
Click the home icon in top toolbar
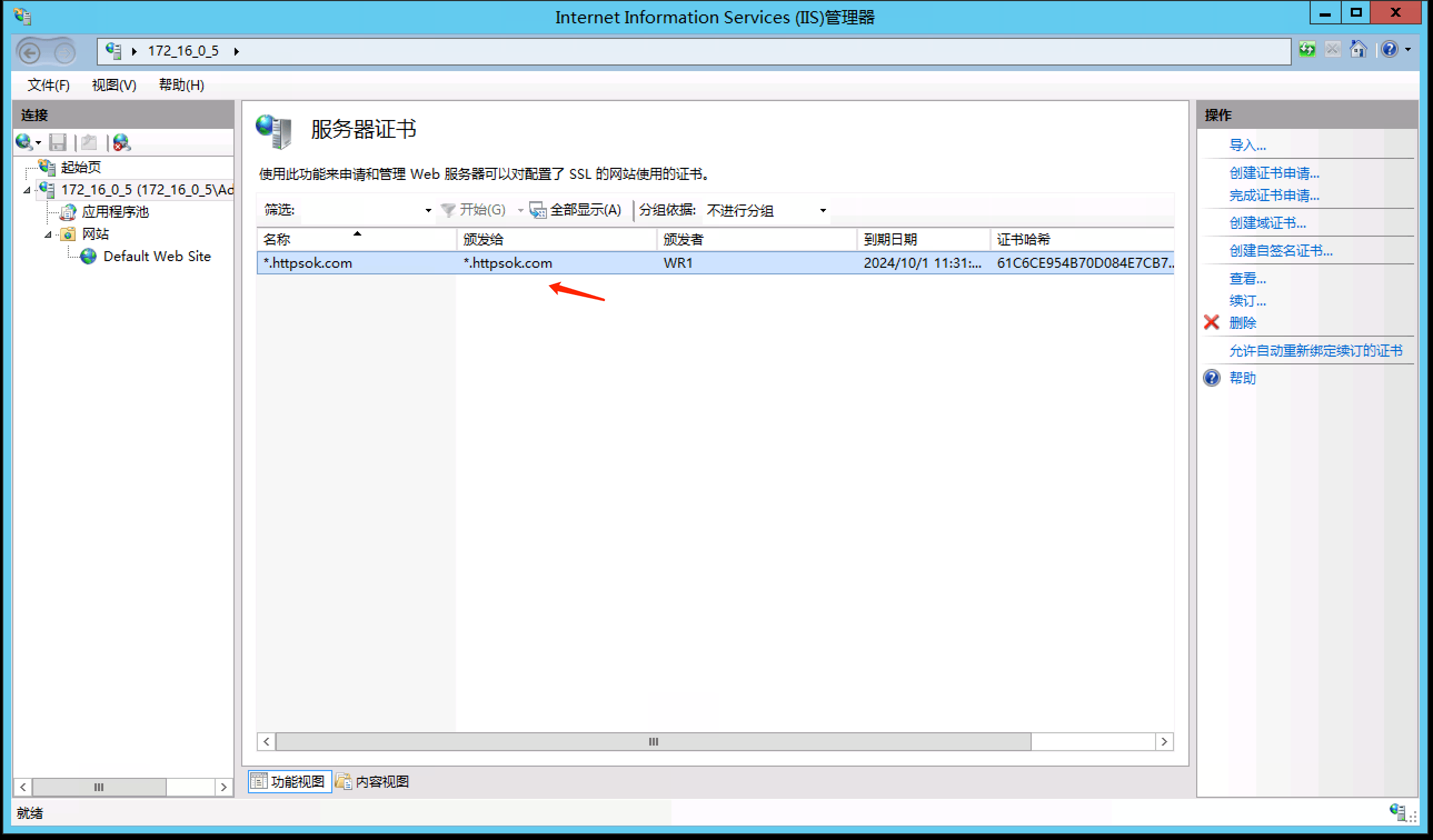[1358, 49]
